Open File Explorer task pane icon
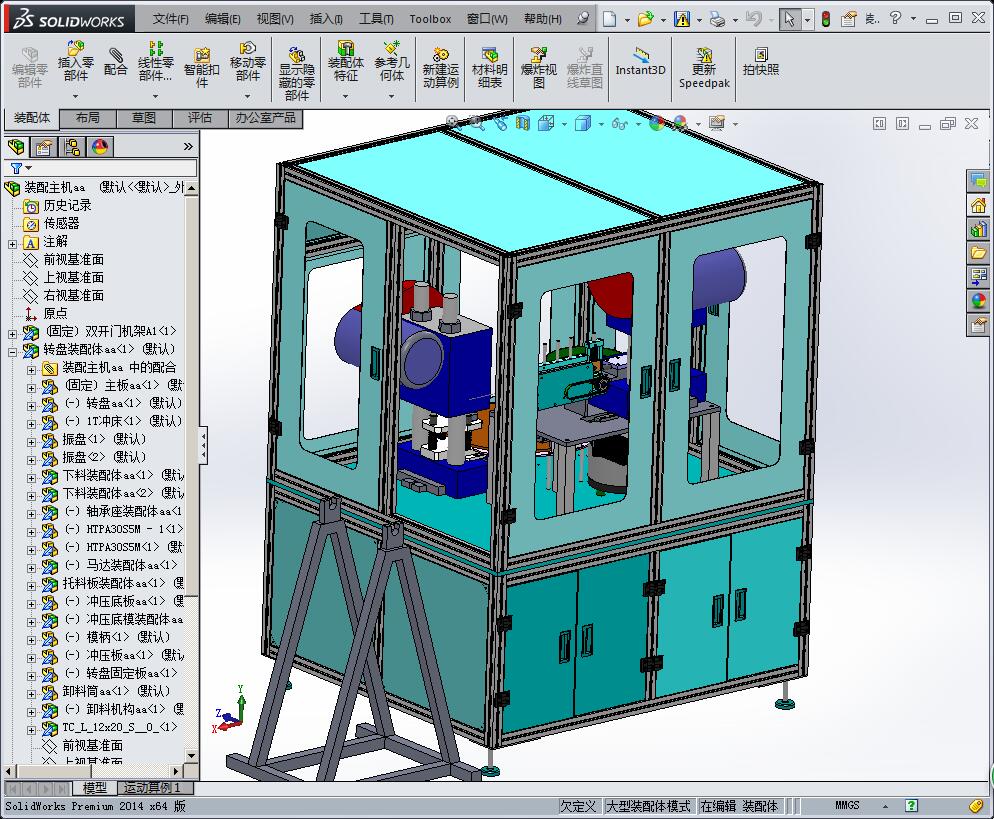Viewport: 994px width, 819px height. coord(979,252)
